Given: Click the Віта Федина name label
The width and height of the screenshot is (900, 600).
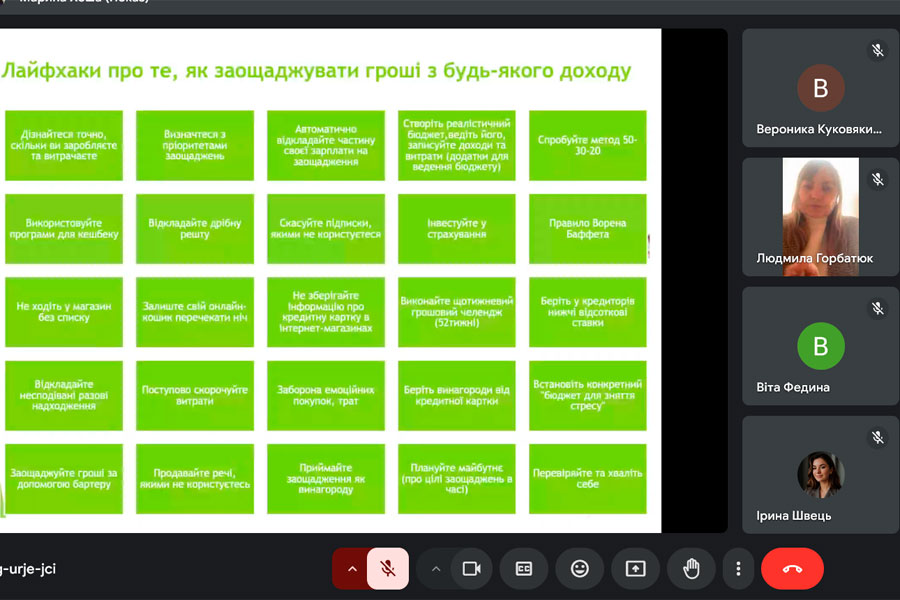Looking at the screenshot, I should (793, 388).
